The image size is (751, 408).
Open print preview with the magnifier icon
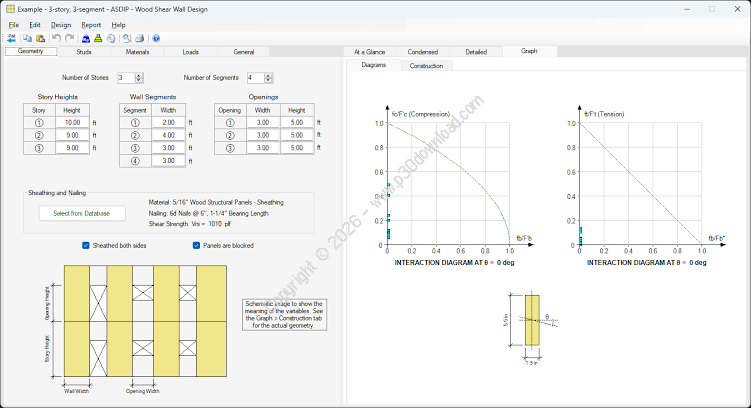click(x=127, y=38)
